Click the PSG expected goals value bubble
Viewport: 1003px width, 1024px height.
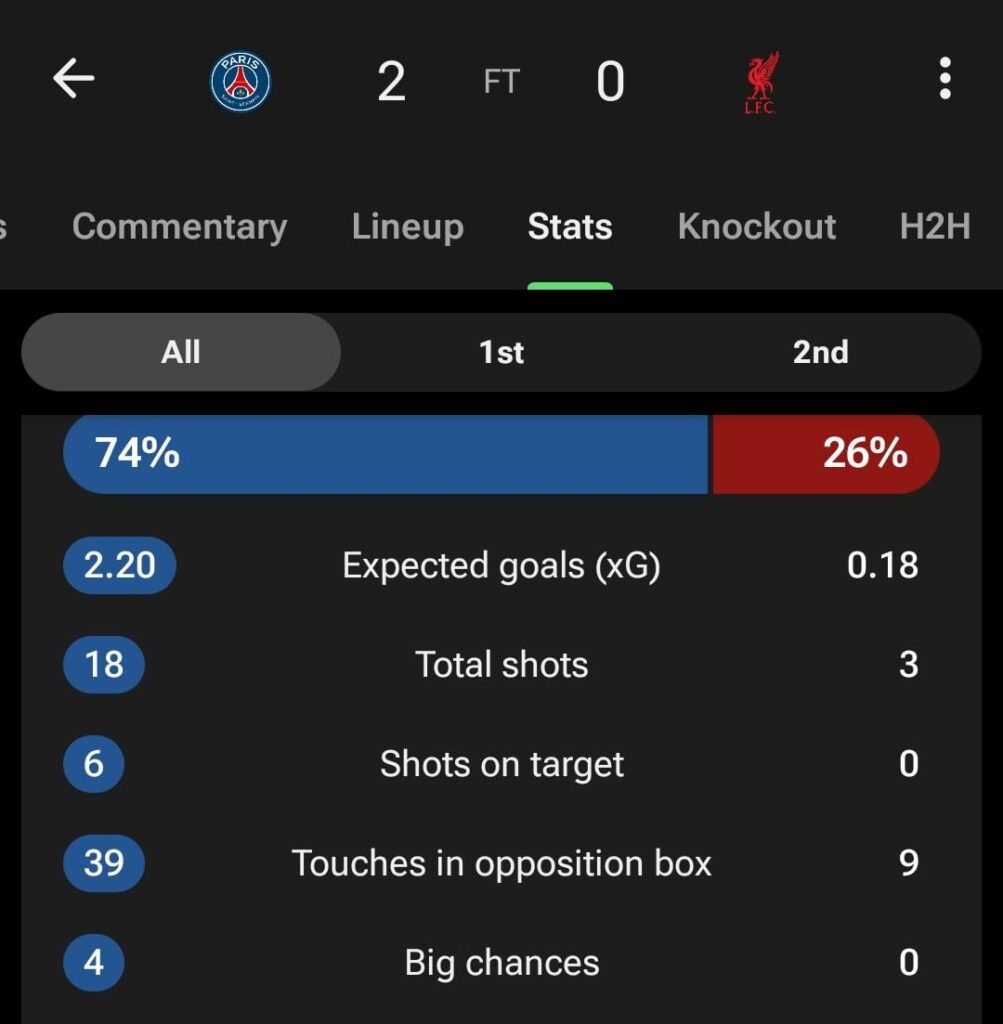pyautogui.click(x=119, y=565)
